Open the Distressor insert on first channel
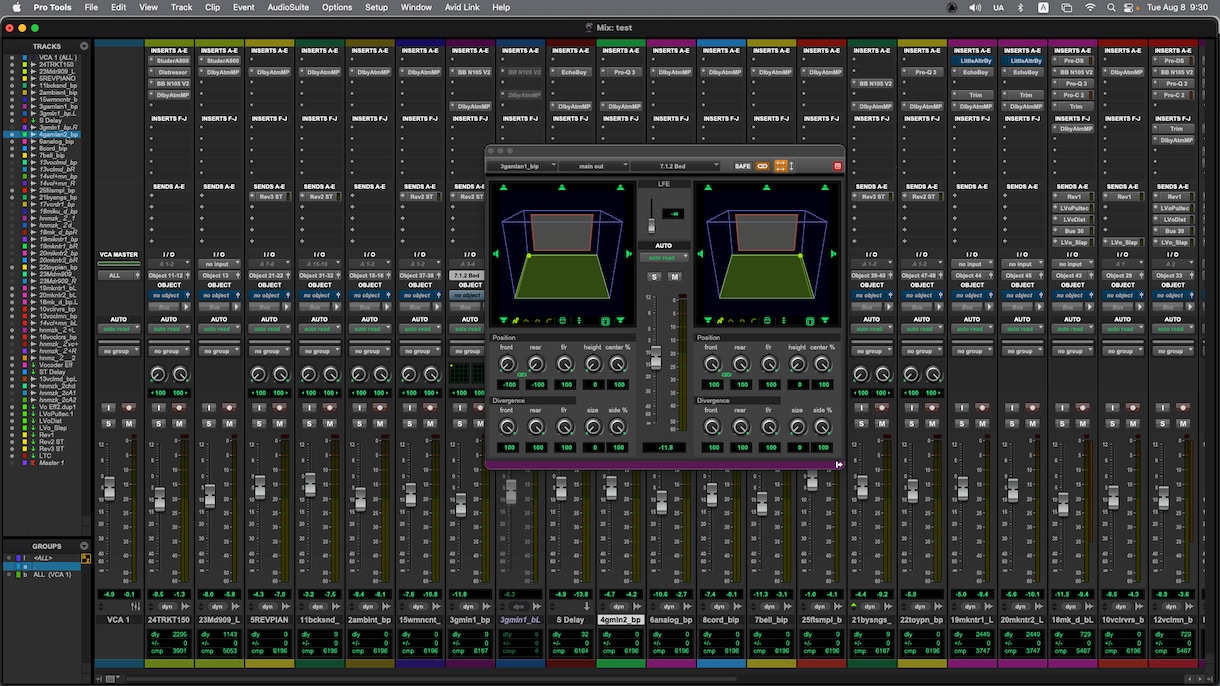 pos(172,72)
